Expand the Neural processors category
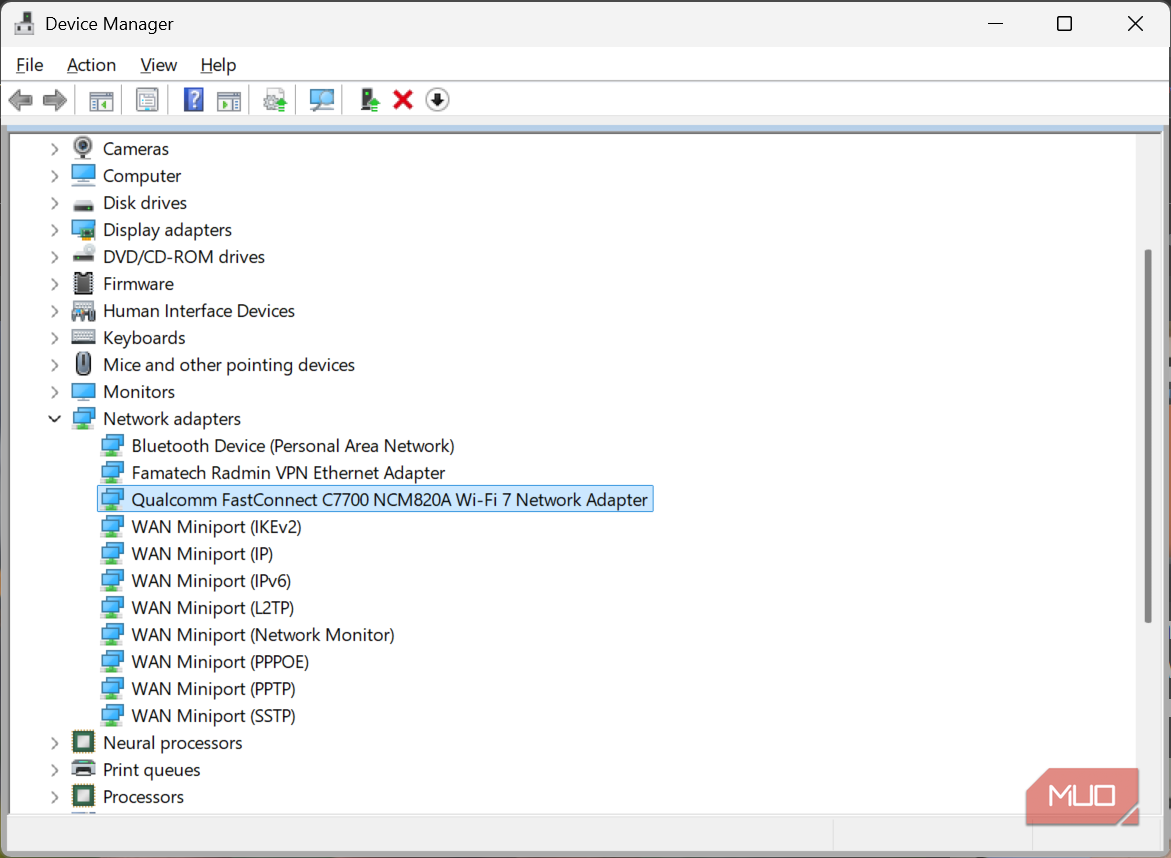Screen dimensions: 1171x858 (54, 743)
